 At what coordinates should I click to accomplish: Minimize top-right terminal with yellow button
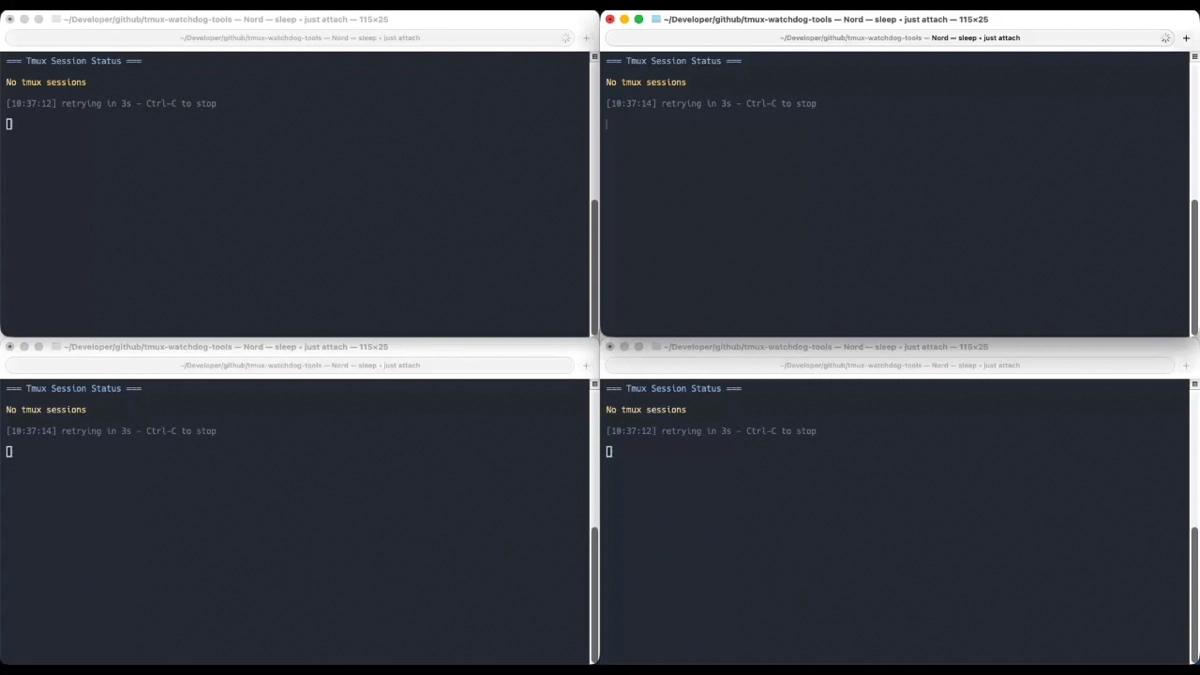(624, 19)
